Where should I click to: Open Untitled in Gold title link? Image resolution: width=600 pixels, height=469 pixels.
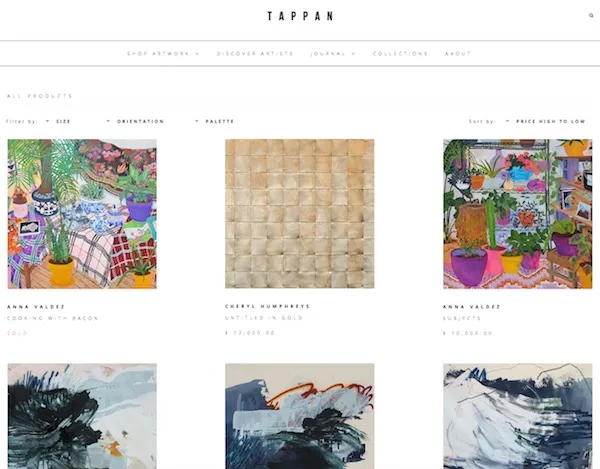click(264, 318)
